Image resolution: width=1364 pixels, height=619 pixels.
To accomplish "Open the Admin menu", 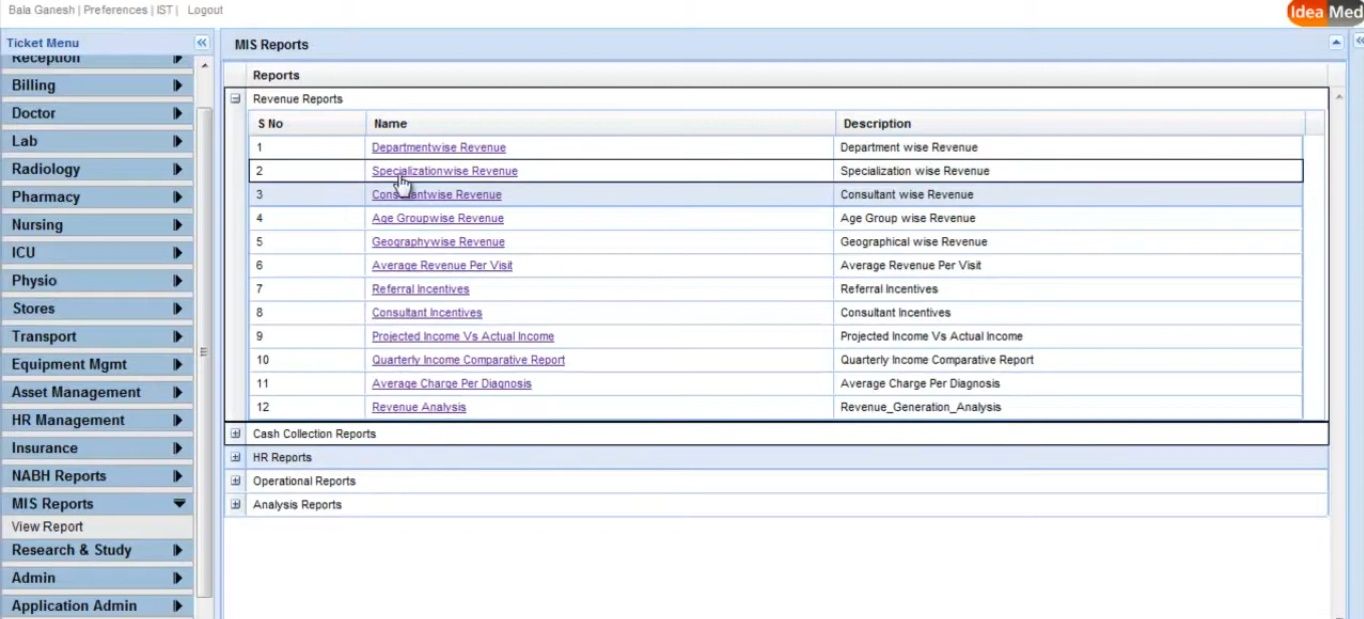I will (x=97, y=578).
